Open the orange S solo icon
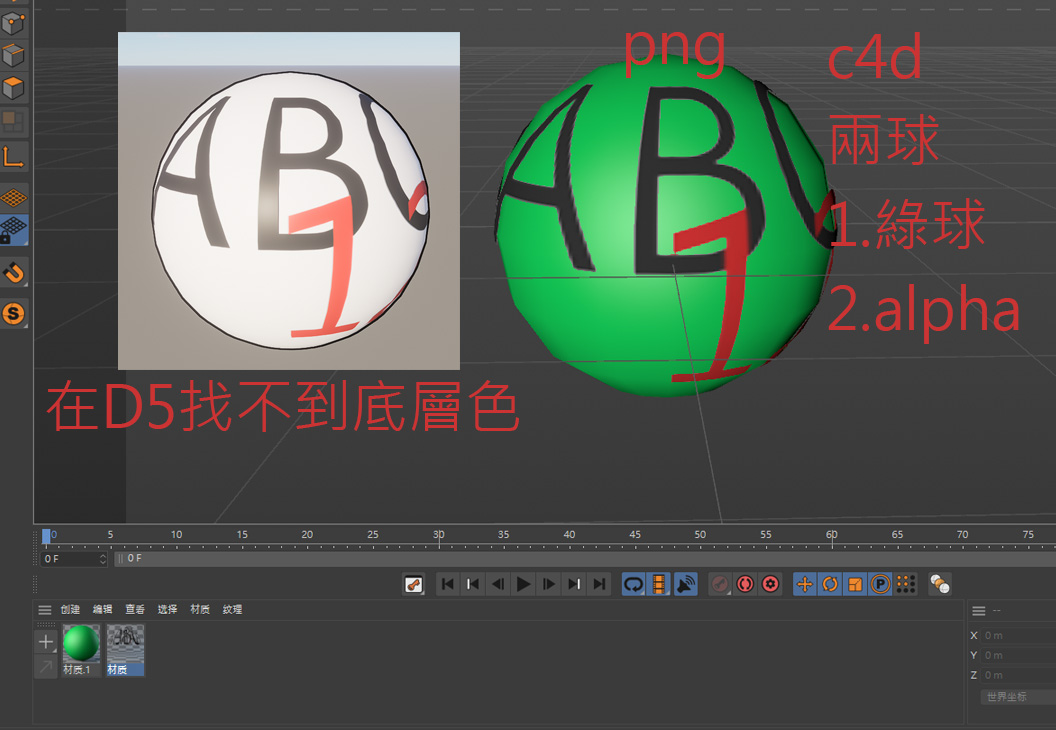The height and width of the screenshot is (730, 1056). (15, 315)
